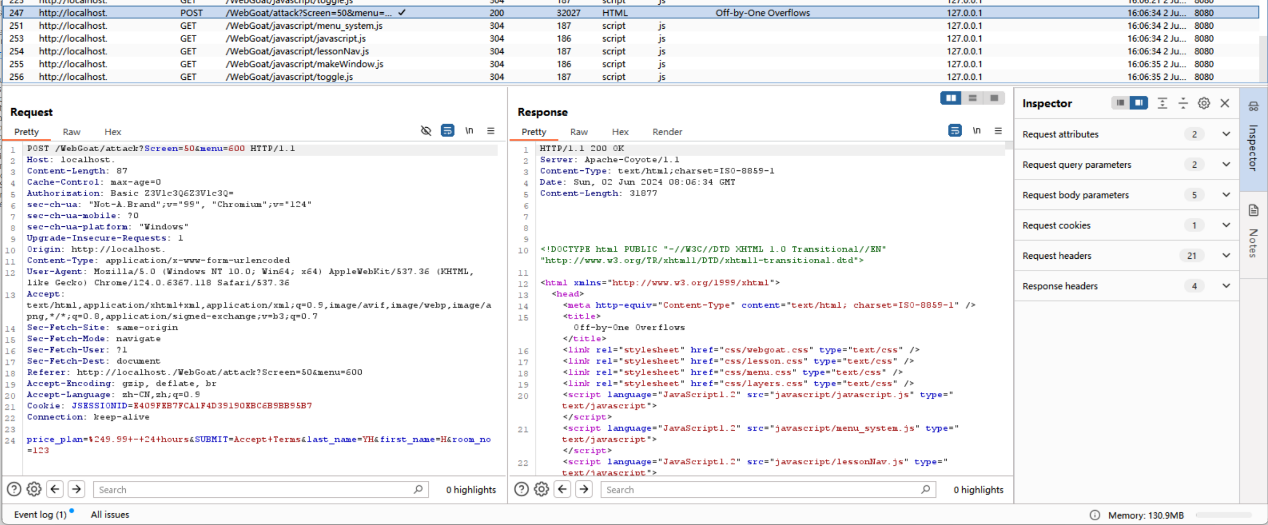
Task: Open the Notes side tab
Action: (1253, 228)
